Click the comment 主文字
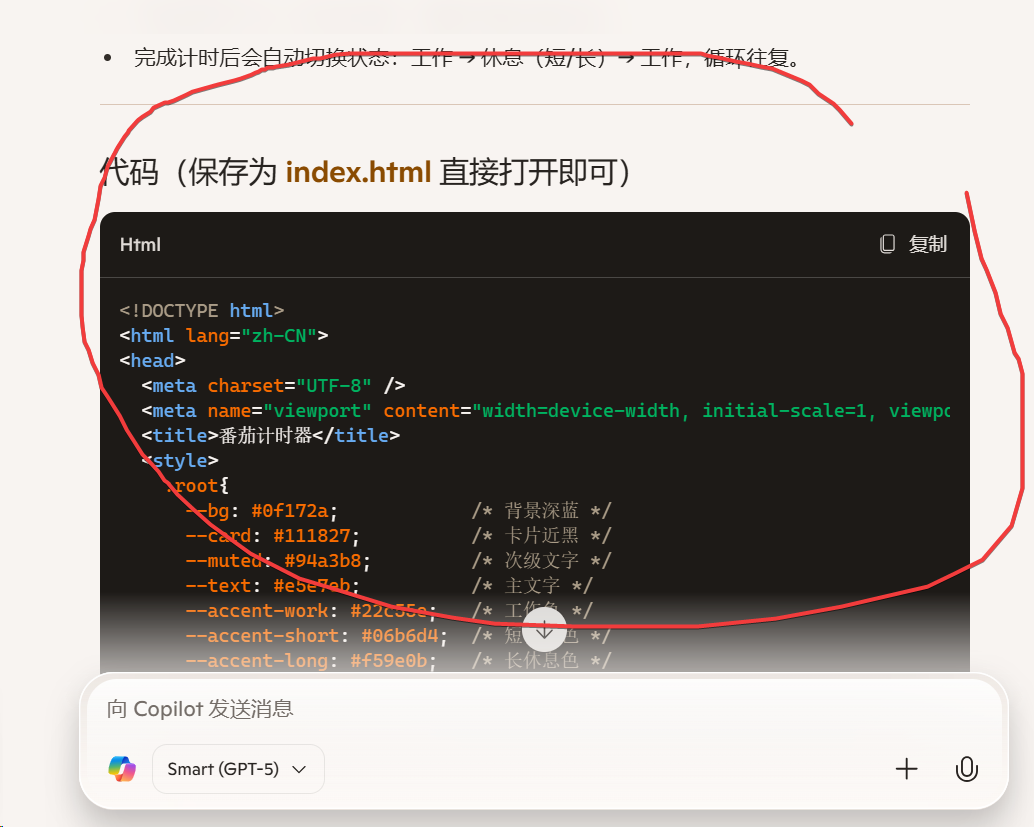Viewport: 1034px width, 827px height. [x=532, y=586]
